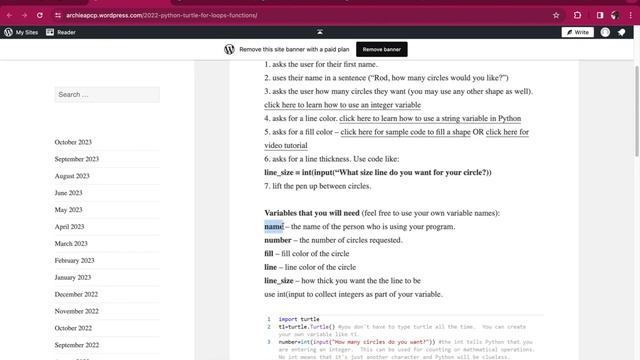Viewport: 640px width, 360px height.
Task: View site information icon in address bar
Action: pos(58,16)
